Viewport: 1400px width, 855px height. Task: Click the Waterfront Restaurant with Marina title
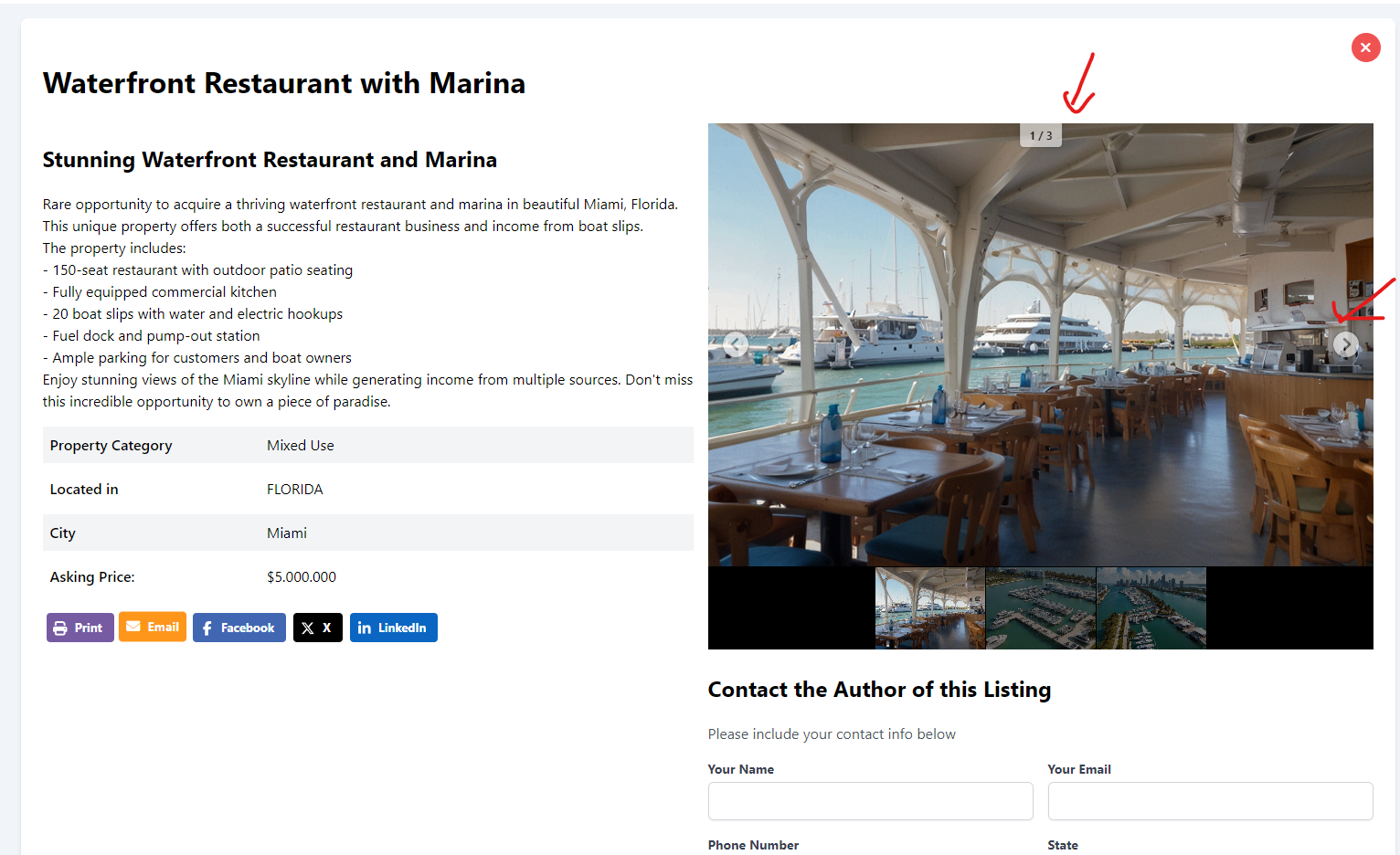[284, 83]
